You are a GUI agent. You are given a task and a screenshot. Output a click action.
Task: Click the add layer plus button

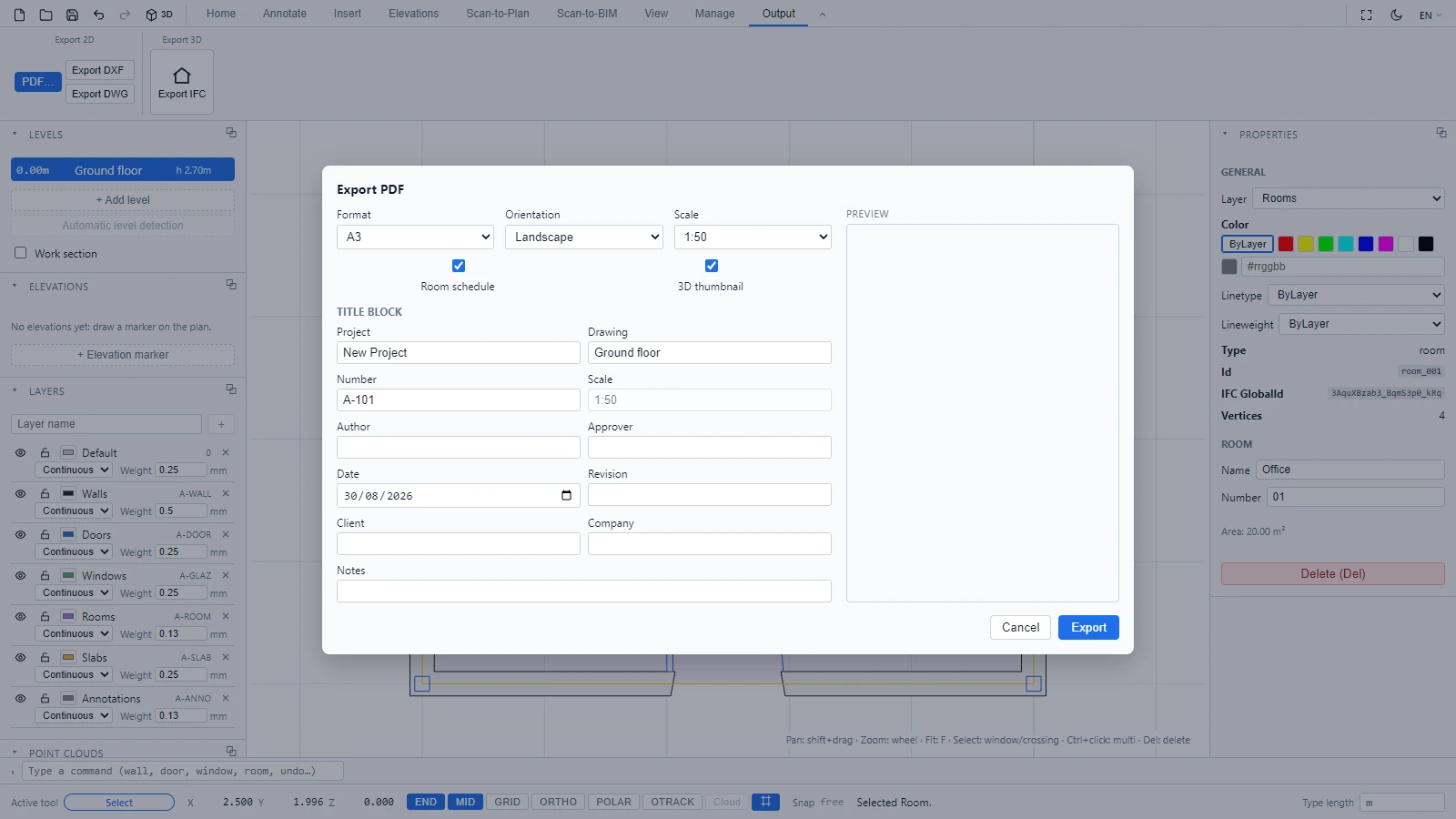click(221, 424)
